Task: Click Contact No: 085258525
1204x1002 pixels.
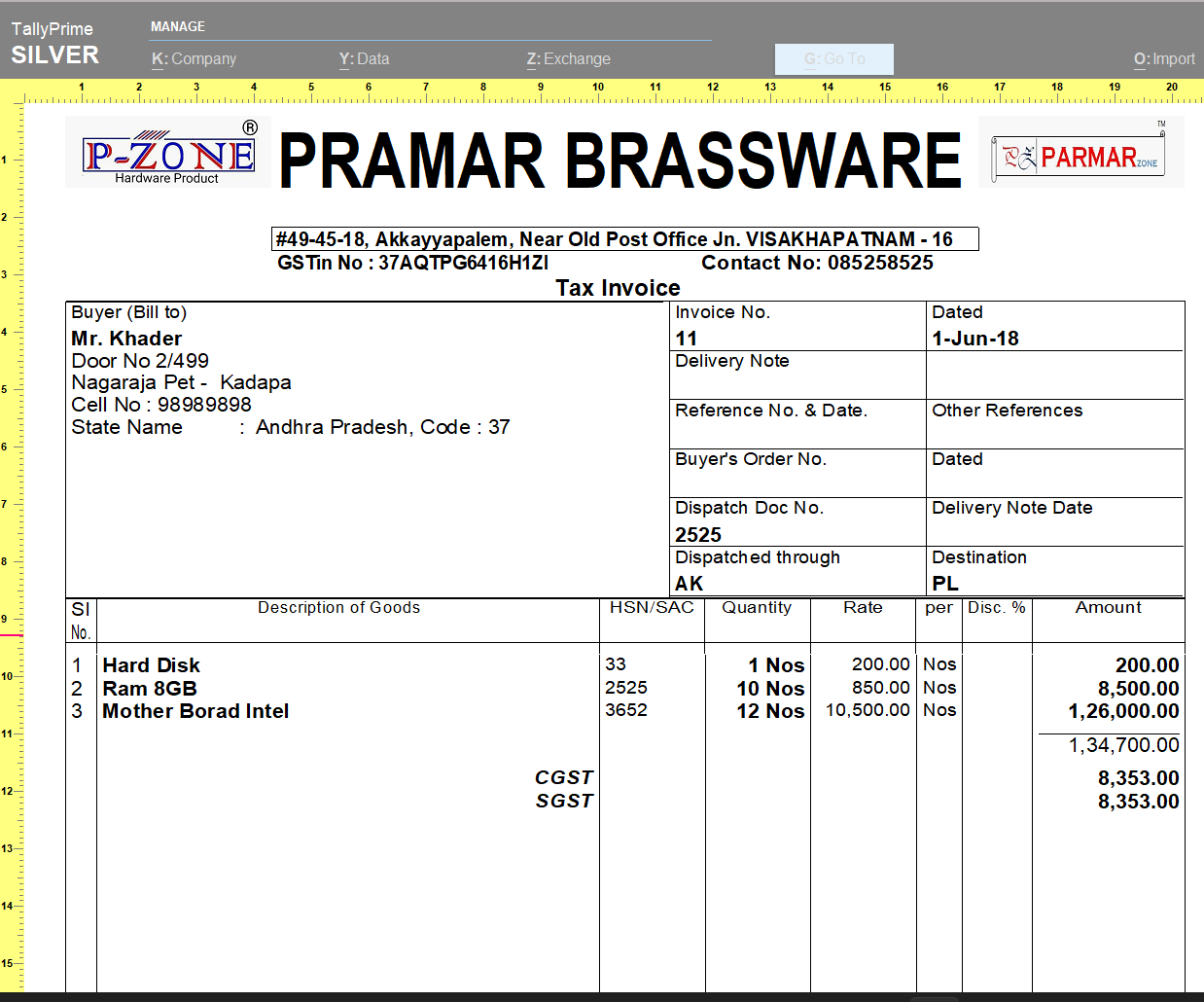Action: pos(817,263)
